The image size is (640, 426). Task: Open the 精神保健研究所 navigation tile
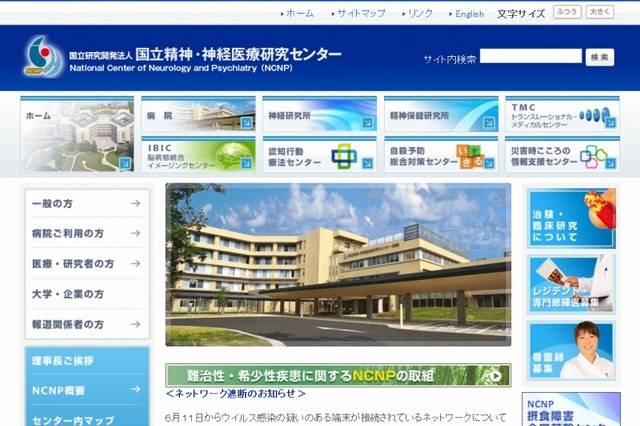(x=441, y=114)
